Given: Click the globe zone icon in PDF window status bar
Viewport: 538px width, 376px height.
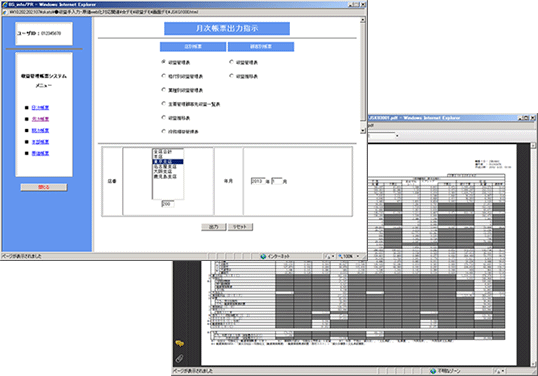Looking at the screenshot, I should point(433,371).
